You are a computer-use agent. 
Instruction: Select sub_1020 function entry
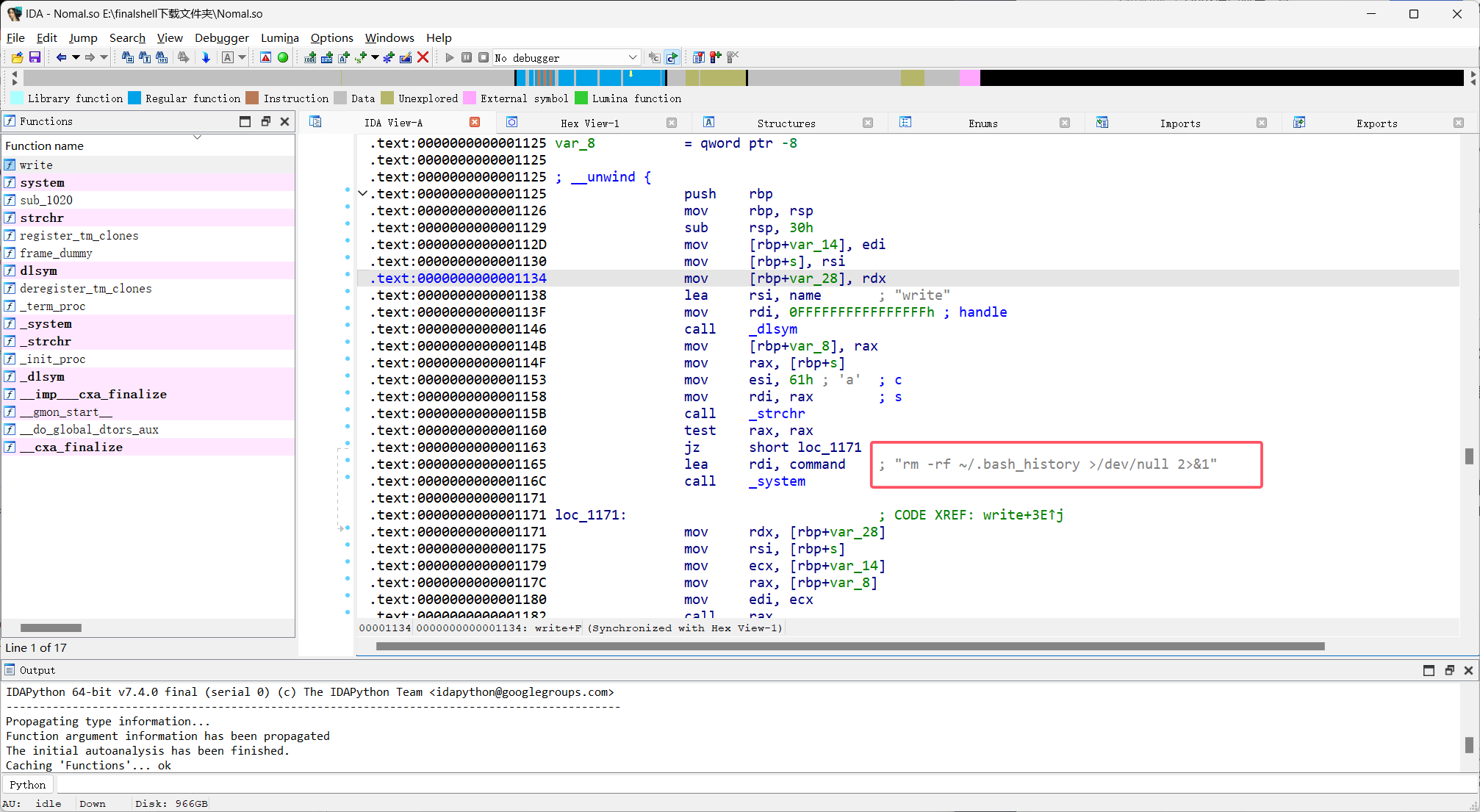[x=46, y=200]
